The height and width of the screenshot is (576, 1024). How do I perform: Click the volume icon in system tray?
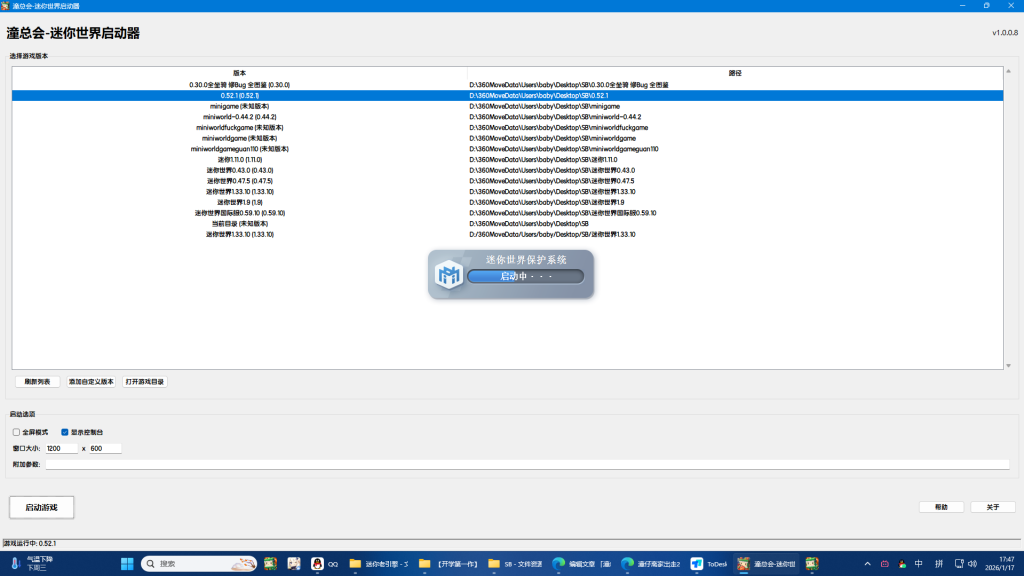972,564
